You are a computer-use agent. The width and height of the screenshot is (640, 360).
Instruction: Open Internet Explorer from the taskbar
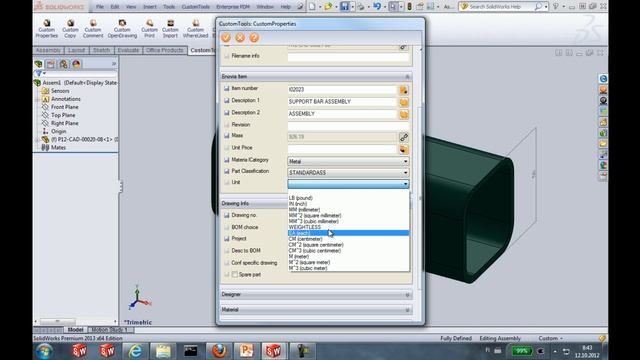tap(135, 351)
